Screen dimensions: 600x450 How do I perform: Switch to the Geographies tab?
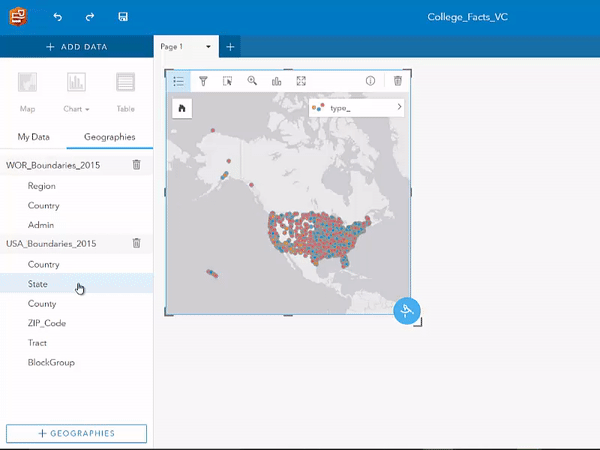pos(110,137)
